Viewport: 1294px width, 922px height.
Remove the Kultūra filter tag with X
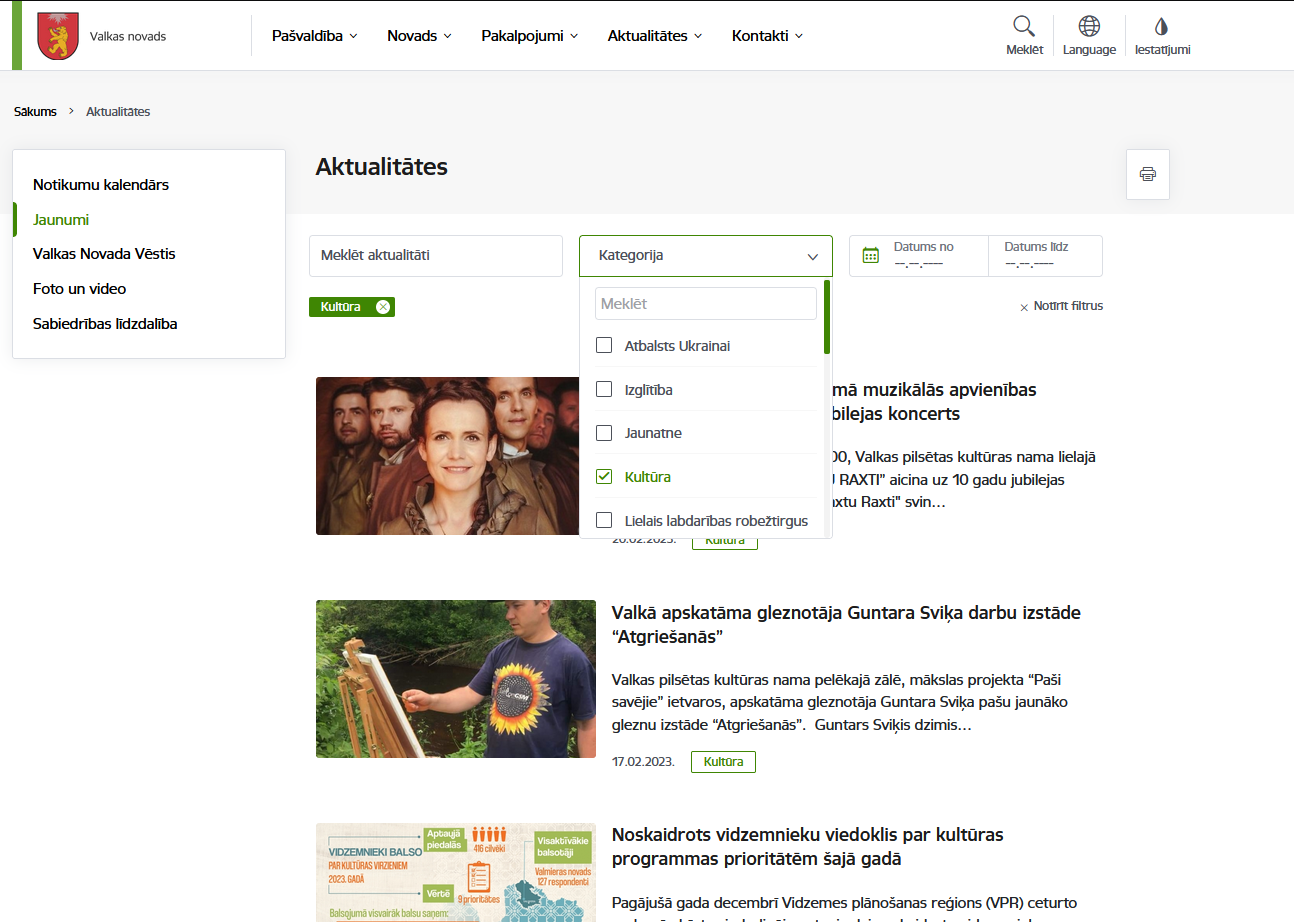pyautogui.click(x=383, y=307)
